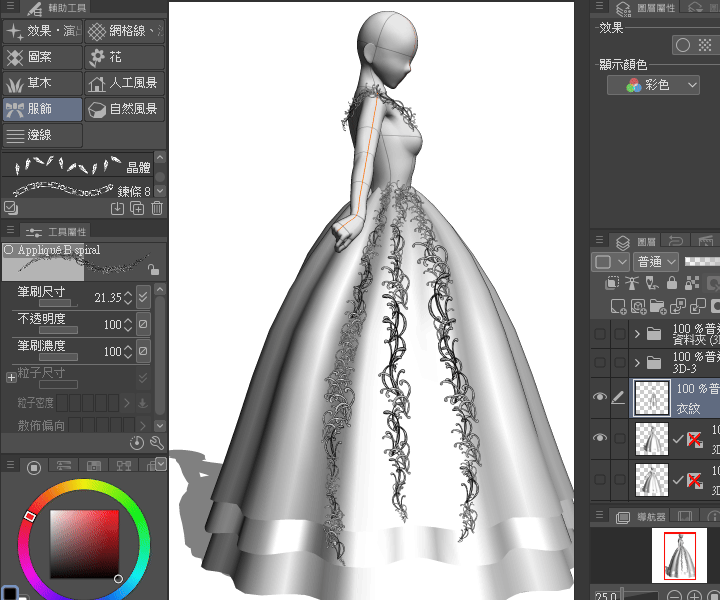Toggle multiple sub tool selection checkbox icon
720x600 pixels.
coord(11,208)
